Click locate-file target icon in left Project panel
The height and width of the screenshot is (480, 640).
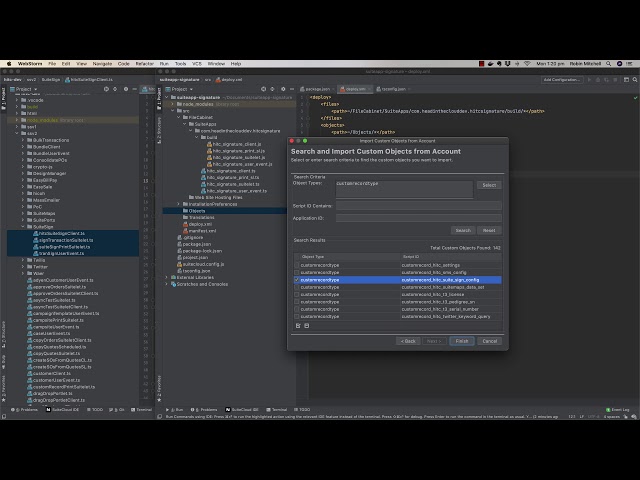pyautogui.click(x=106, y=89)
